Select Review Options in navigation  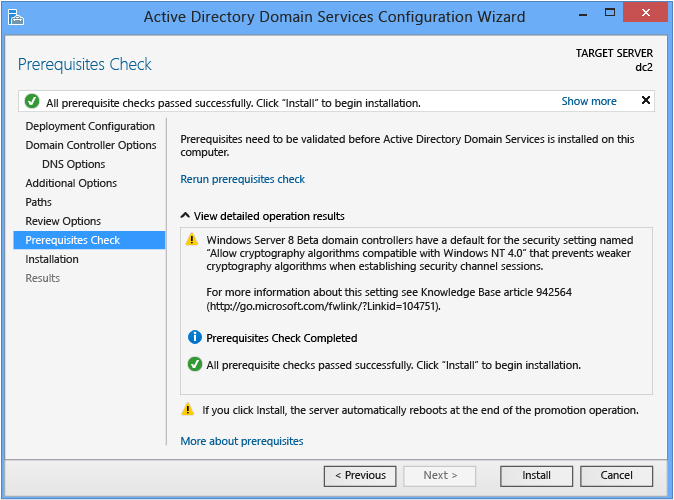coord(63,221)
